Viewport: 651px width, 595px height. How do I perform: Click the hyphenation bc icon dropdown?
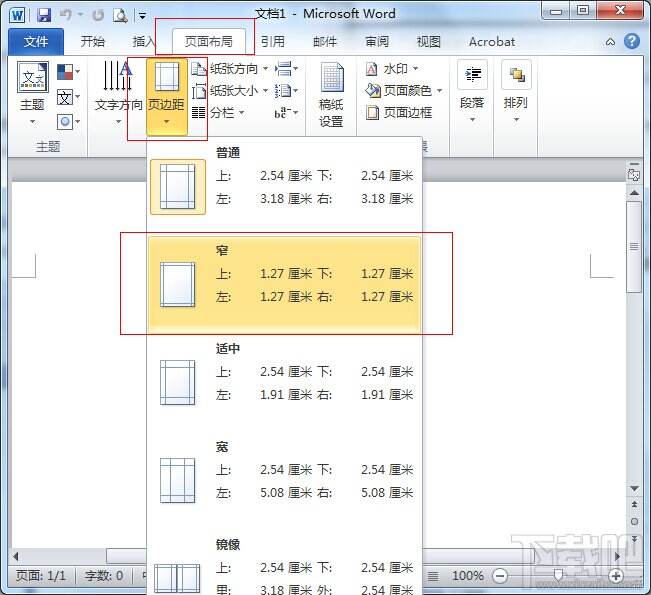(x=286, y=113)
